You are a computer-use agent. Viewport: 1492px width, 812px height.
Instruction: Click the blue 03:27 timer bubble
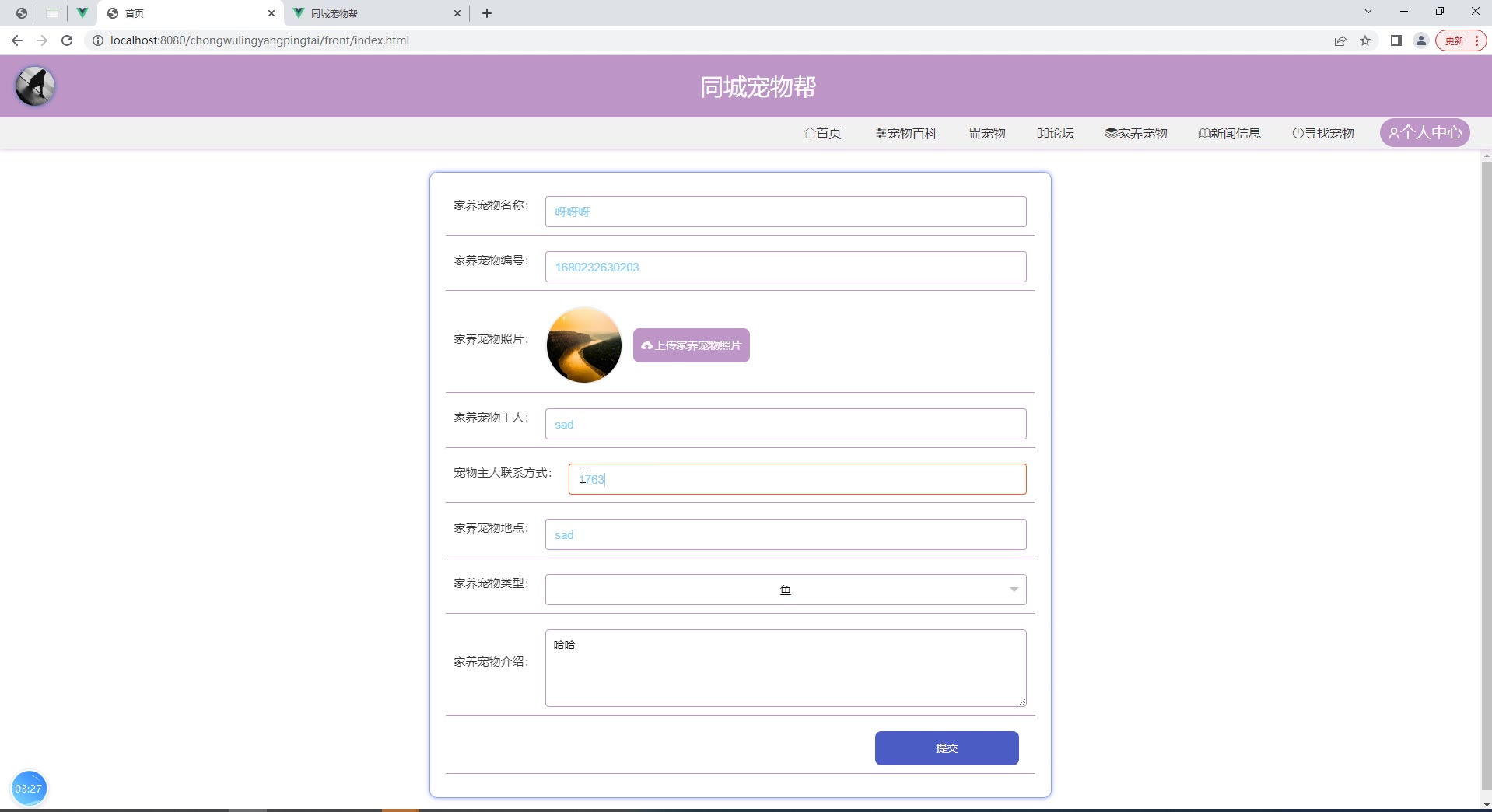(x=29, y=788)
